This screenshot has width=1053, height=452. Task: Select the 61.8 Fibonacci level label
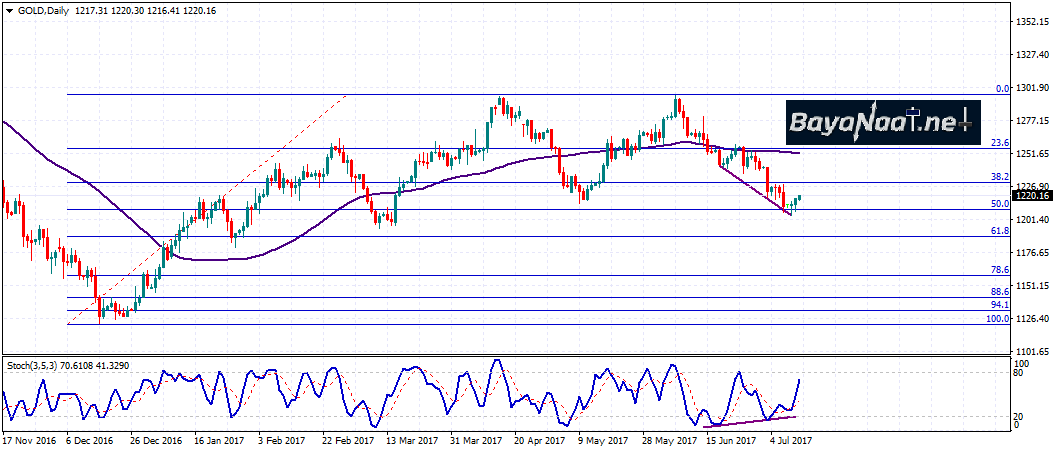click(x=998, y=230)
